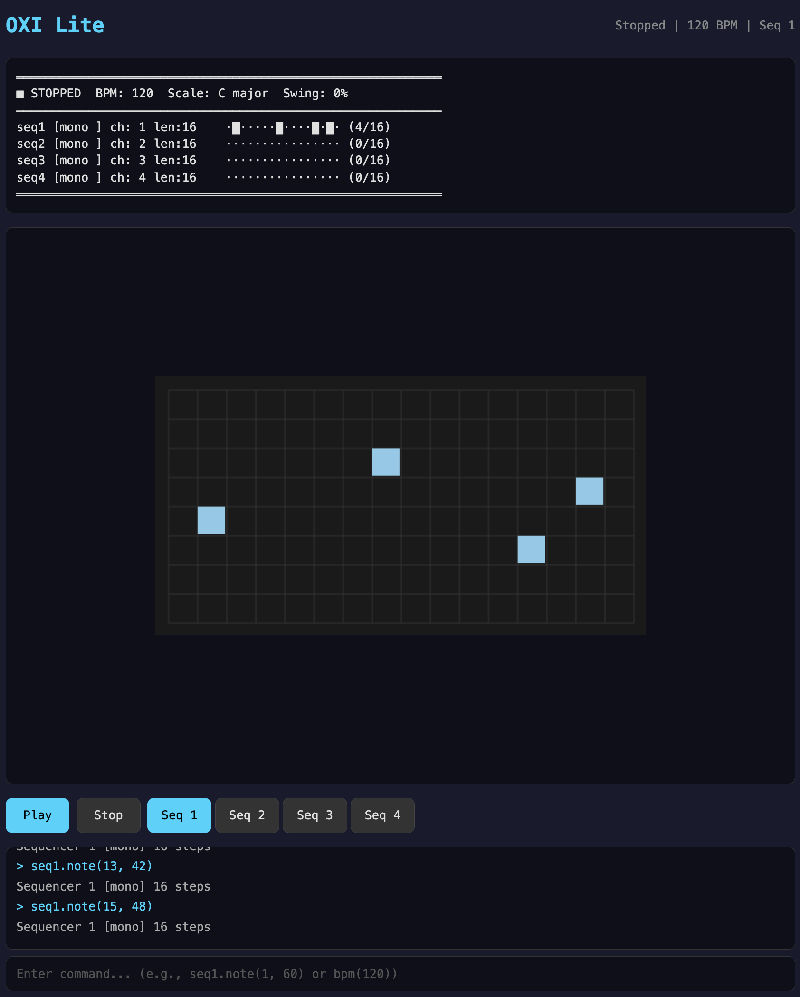
Task: Toggle off the lit note on step 2
Action: click(211, 520)
